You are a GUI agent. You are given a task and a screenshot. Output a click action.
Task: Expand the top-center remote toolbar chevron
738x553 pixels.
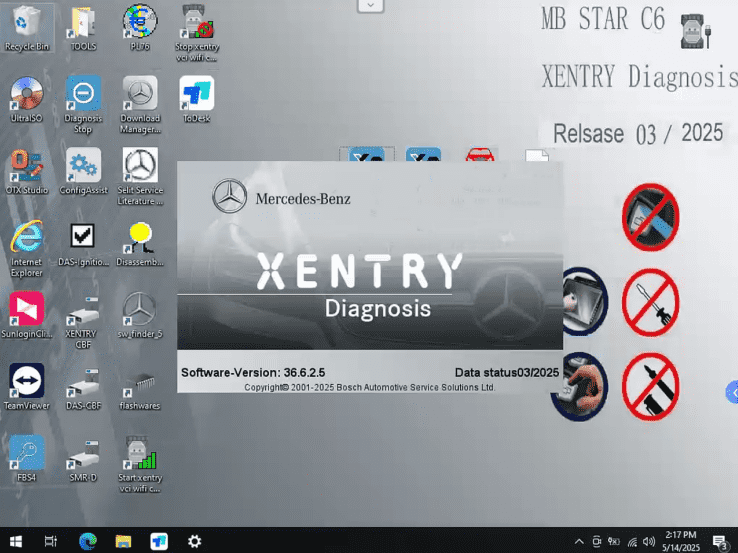point(370,6)
